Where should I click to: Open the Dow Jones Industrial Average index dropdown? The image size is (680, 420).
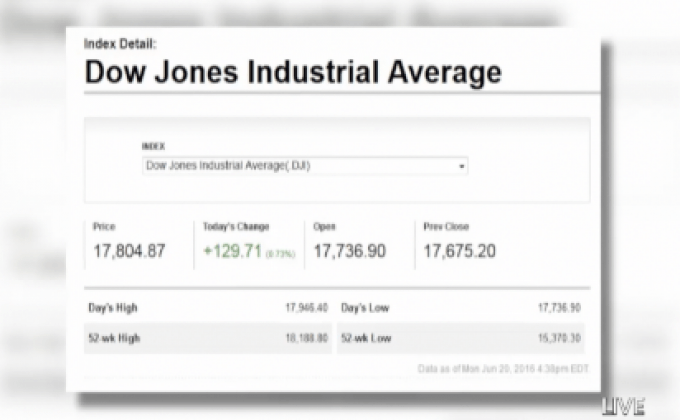[303, 166]
